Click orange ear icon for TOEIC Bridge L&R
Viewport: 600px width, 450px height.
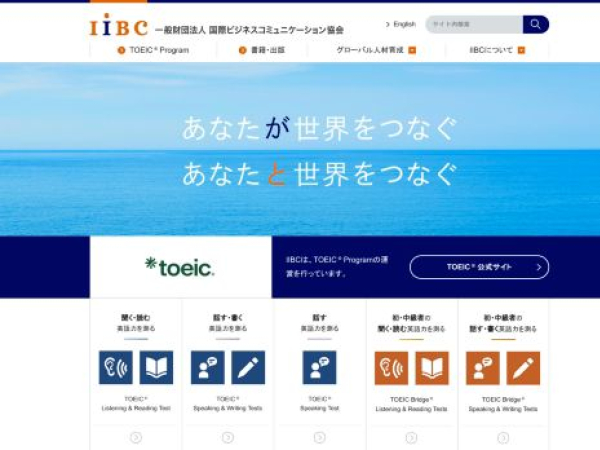[391, 368]
